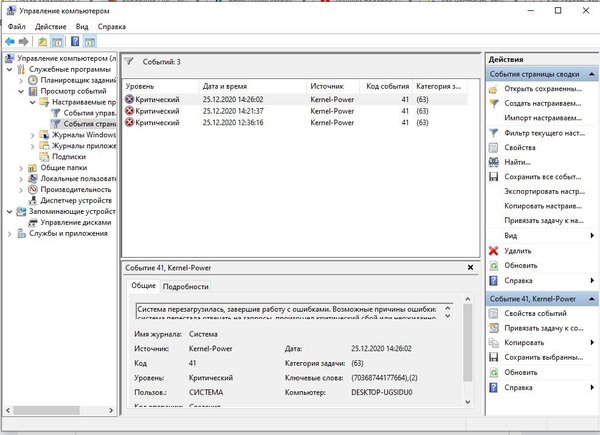Expand Services and Applications (Службы и приложения)

(x=10, y=233)
